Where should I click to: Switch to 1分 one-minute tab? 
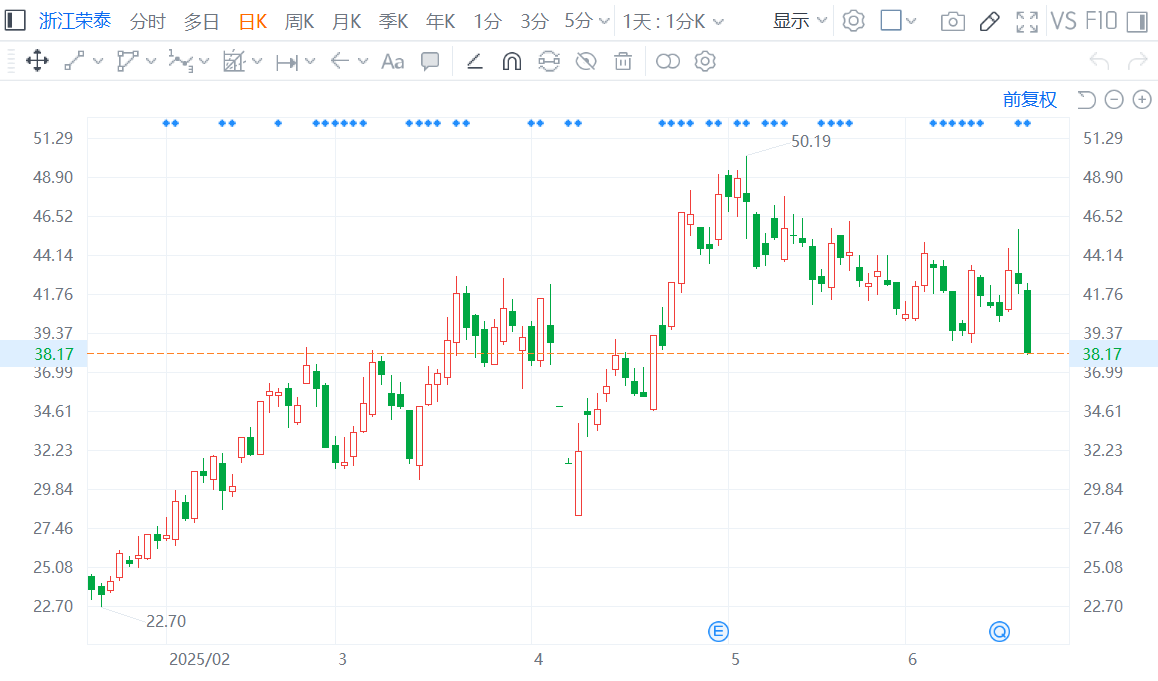(487, 21)
